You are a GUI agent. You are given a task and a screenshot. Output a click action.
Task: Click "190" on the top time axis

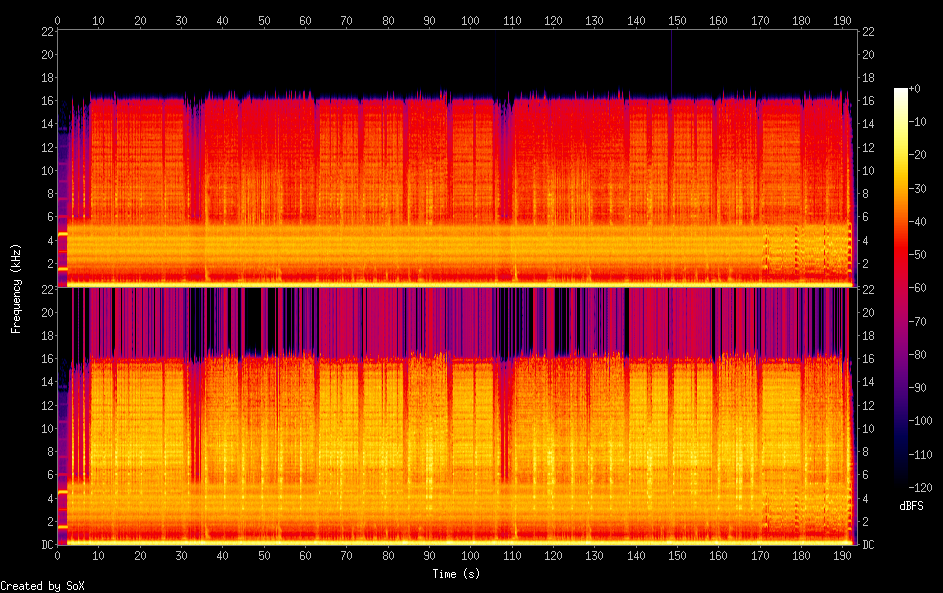(x=842, y=20)
